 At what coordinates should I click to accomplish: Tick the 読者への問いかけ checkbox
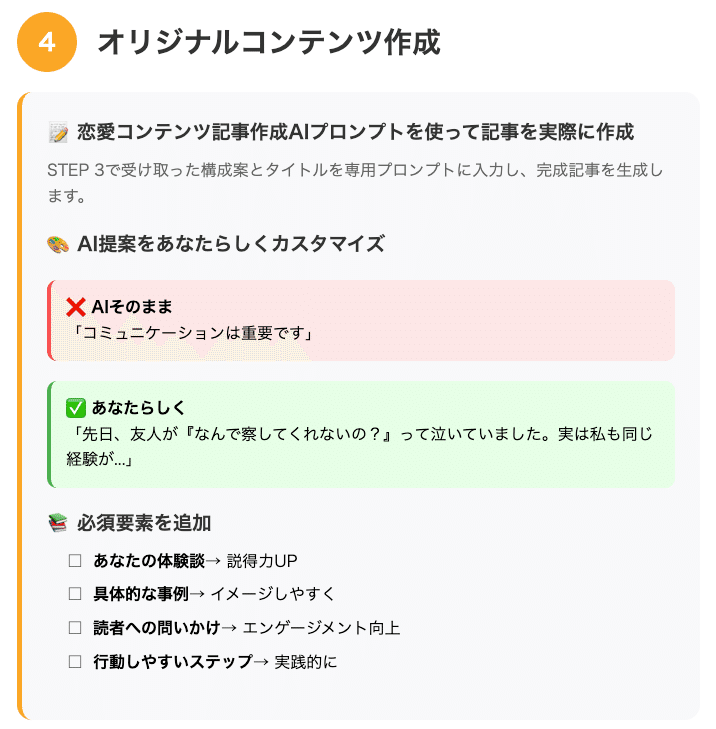pos(75,628)
